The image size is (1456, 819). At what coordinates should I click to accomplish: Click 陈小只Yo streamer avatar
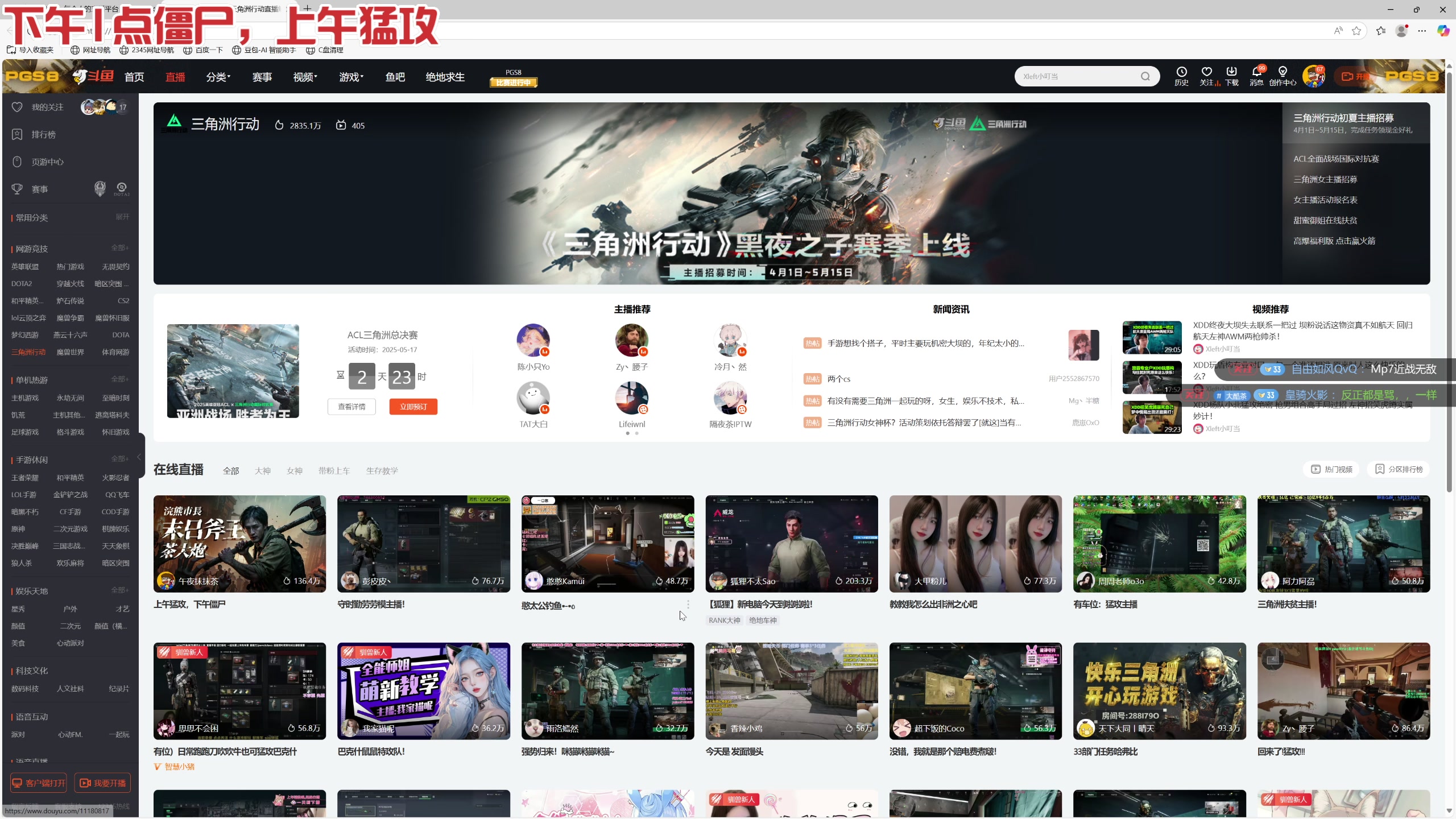pos(533,341)
